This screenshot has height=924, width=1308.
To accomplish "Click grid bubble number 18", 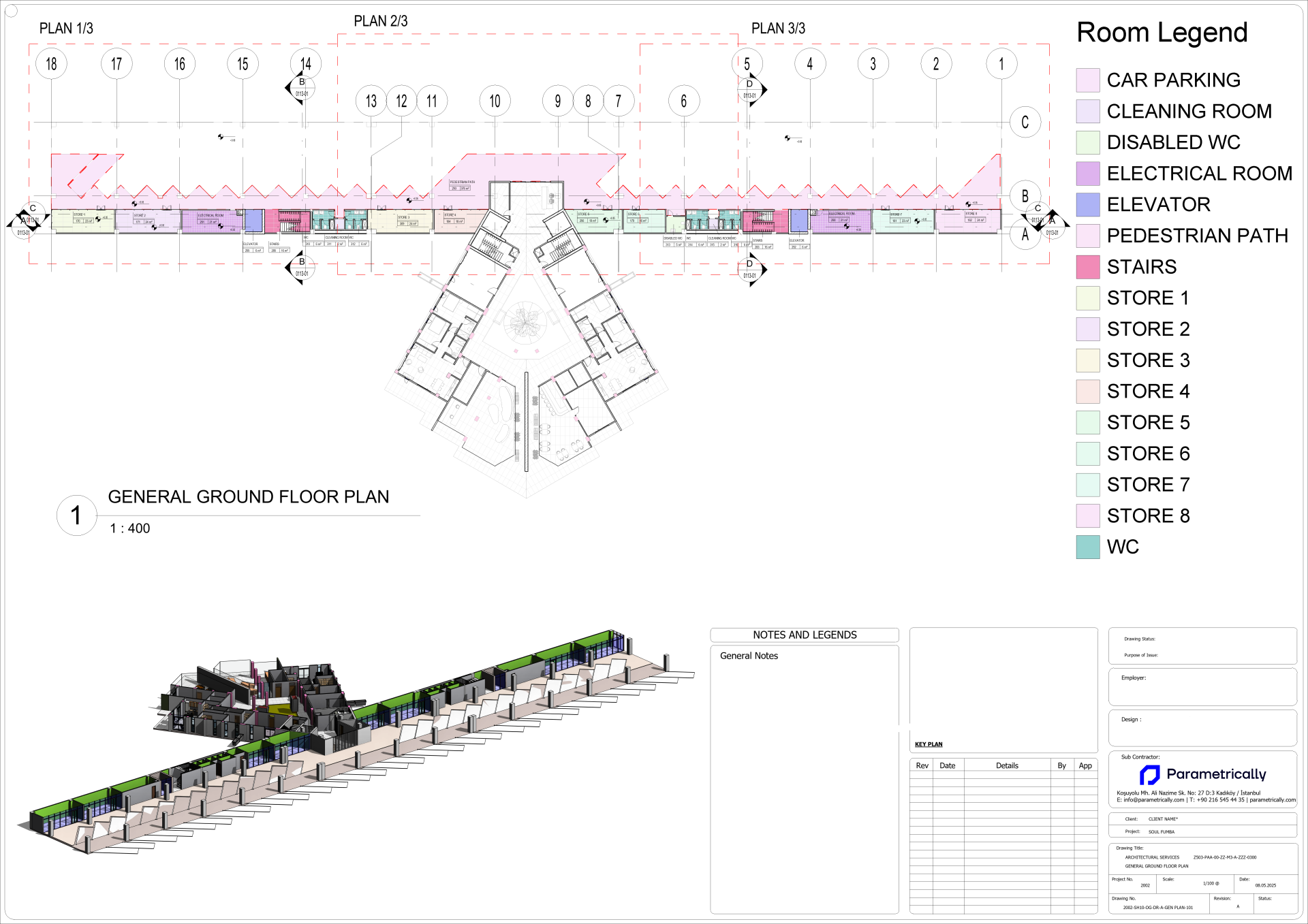I will (x=51, y=64).
